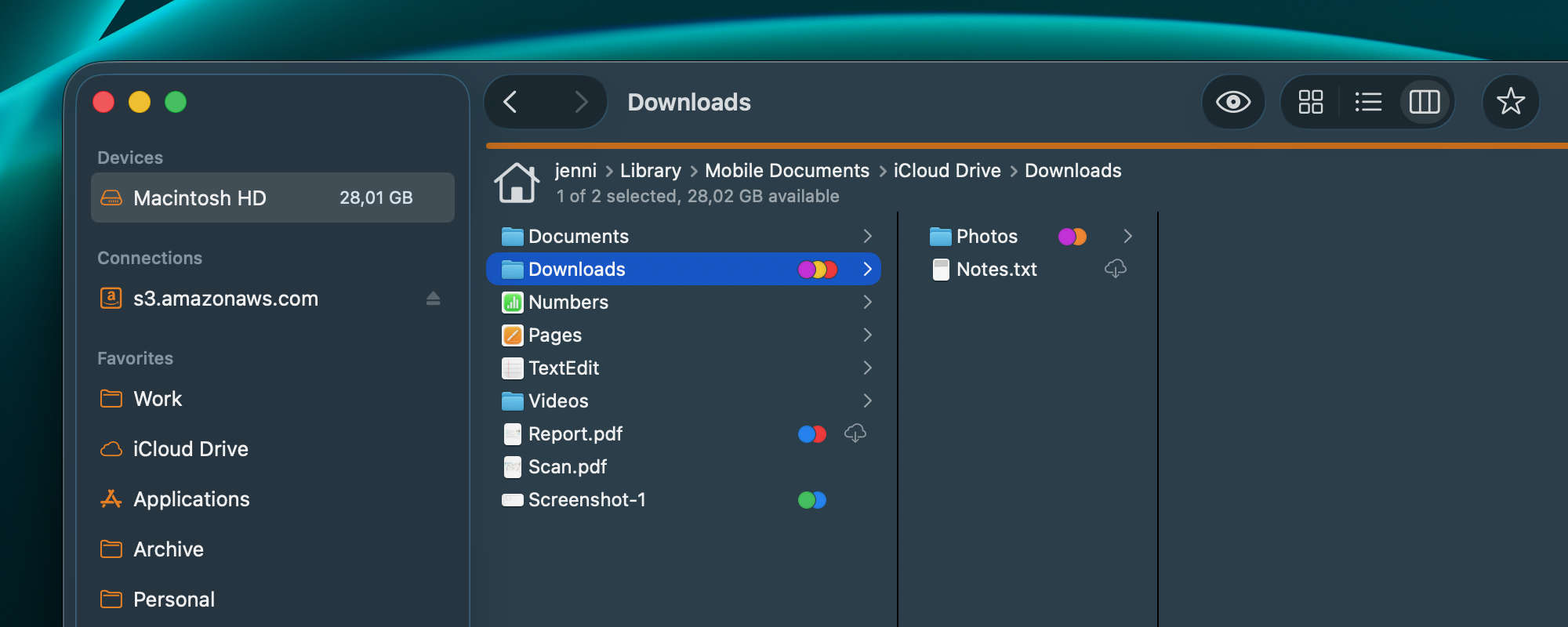
Task: Select Notes.txt file name
Action: (996, 270)
